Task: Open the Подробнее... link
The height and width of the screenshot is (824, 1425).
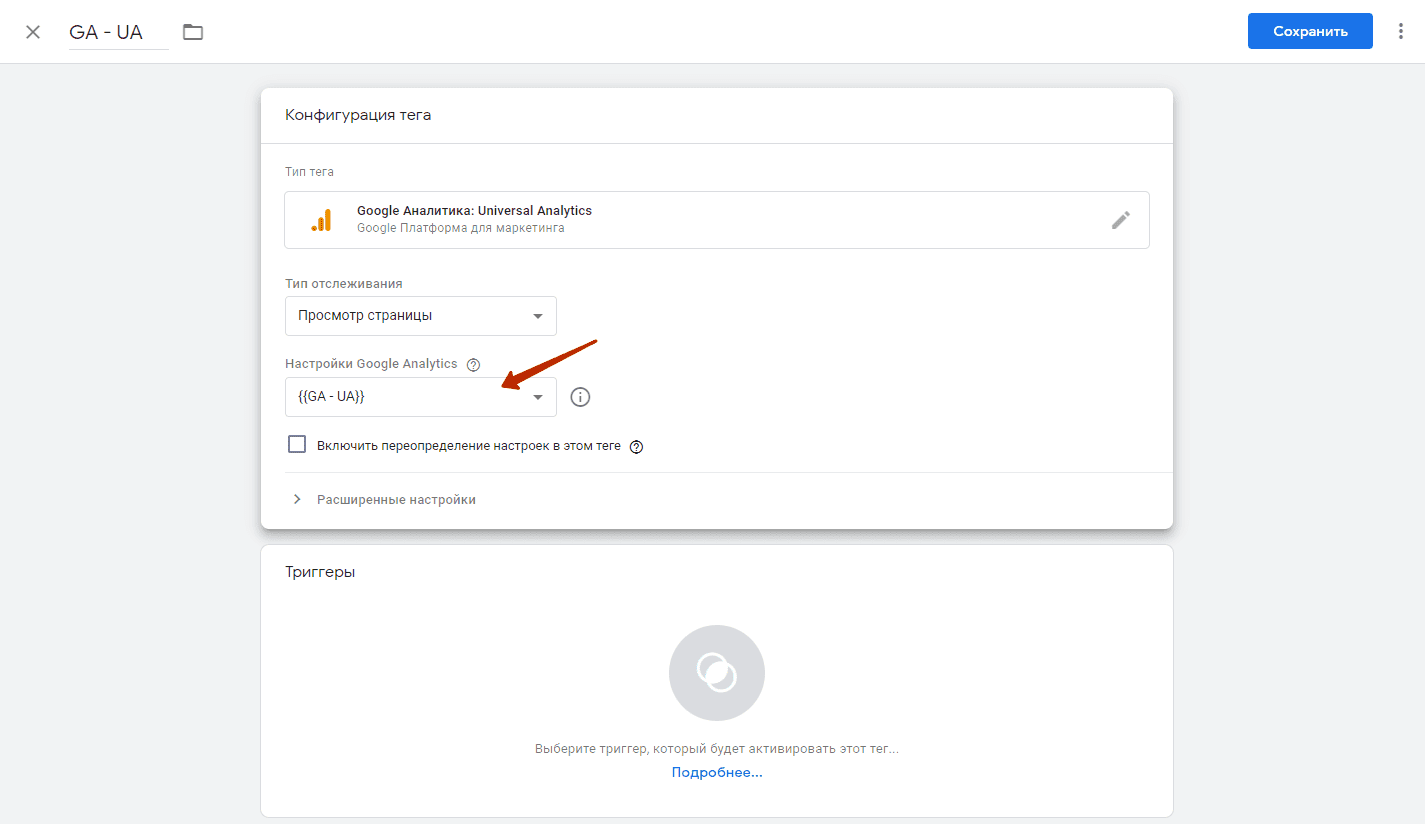Action: tap(717, 772)
